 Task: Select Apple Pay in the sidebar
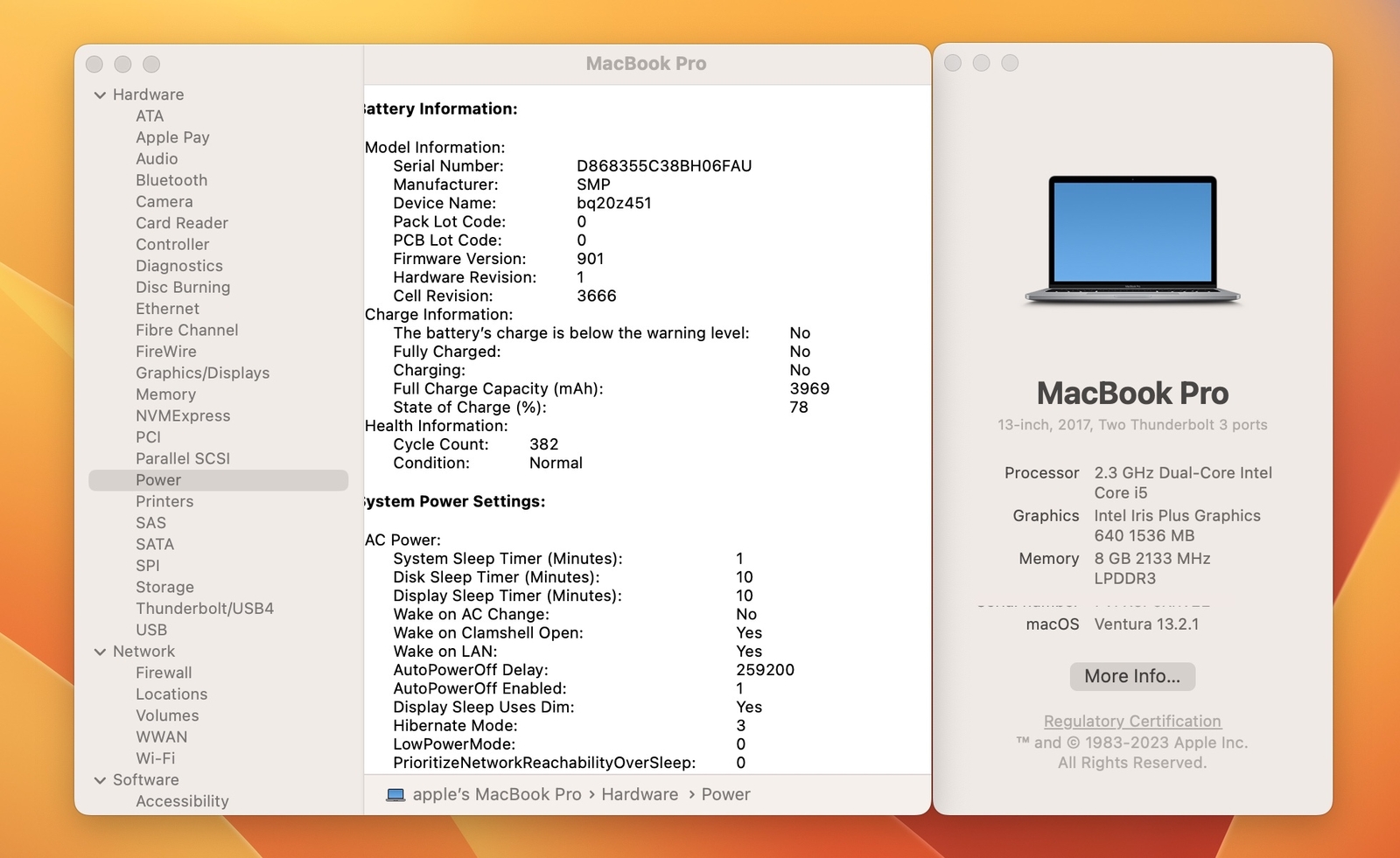tap(172, 137)
